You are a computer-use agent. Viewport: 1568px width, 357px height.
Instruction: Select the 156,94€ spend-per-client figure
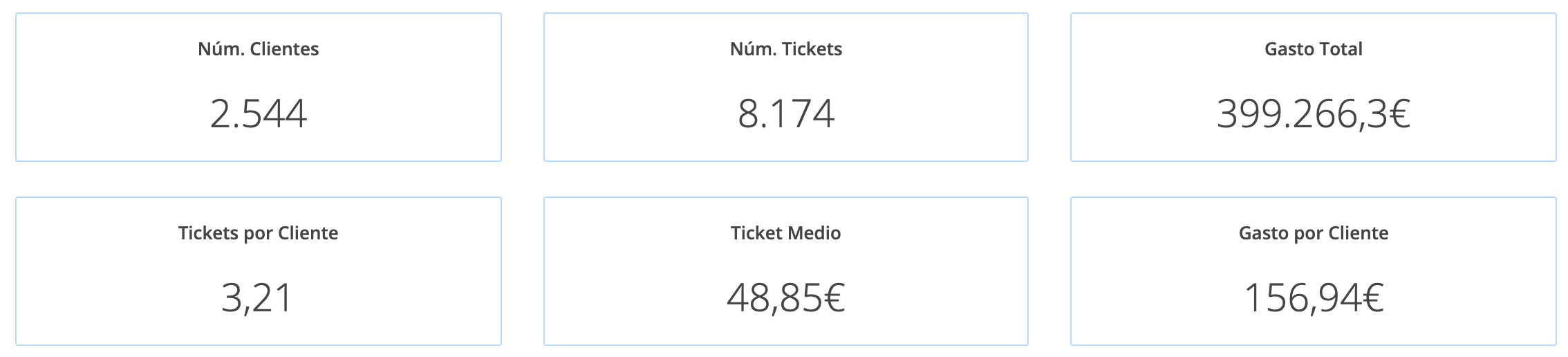tap(1313, 298)
